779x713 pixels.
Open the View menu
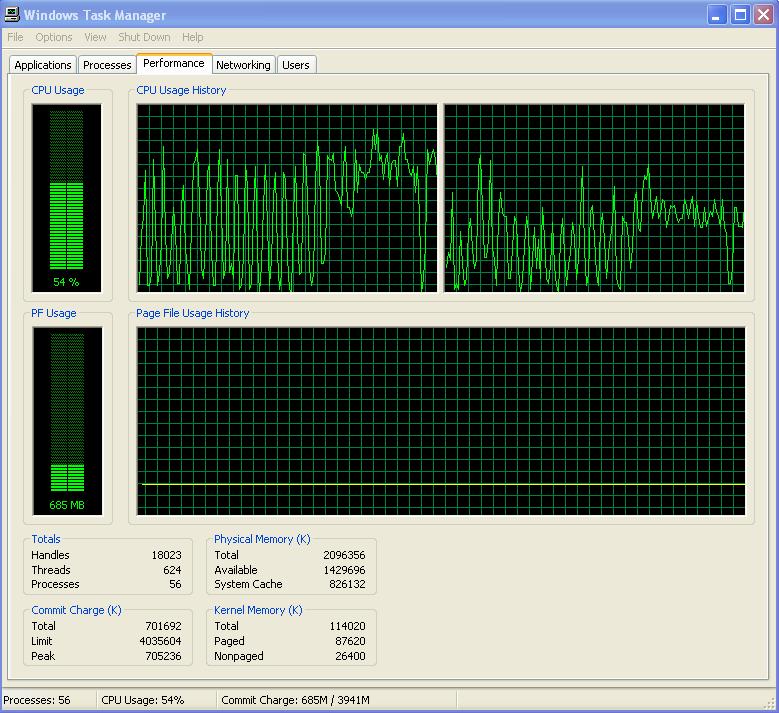click(x=95, y=37)
